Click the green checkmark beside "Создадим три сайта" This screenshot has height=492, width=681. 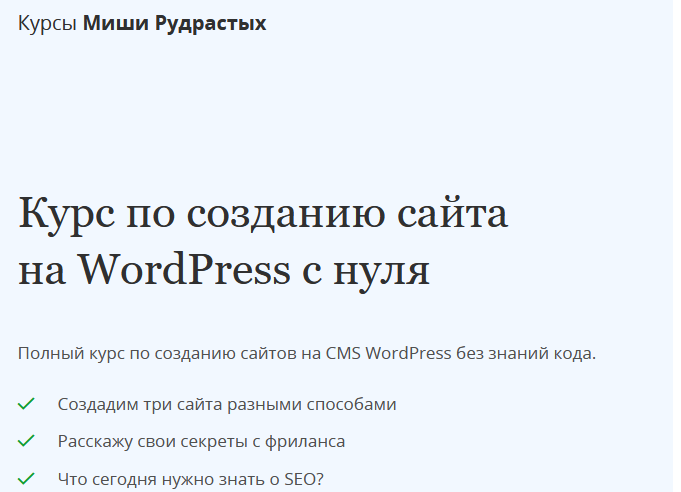point(27,405)
